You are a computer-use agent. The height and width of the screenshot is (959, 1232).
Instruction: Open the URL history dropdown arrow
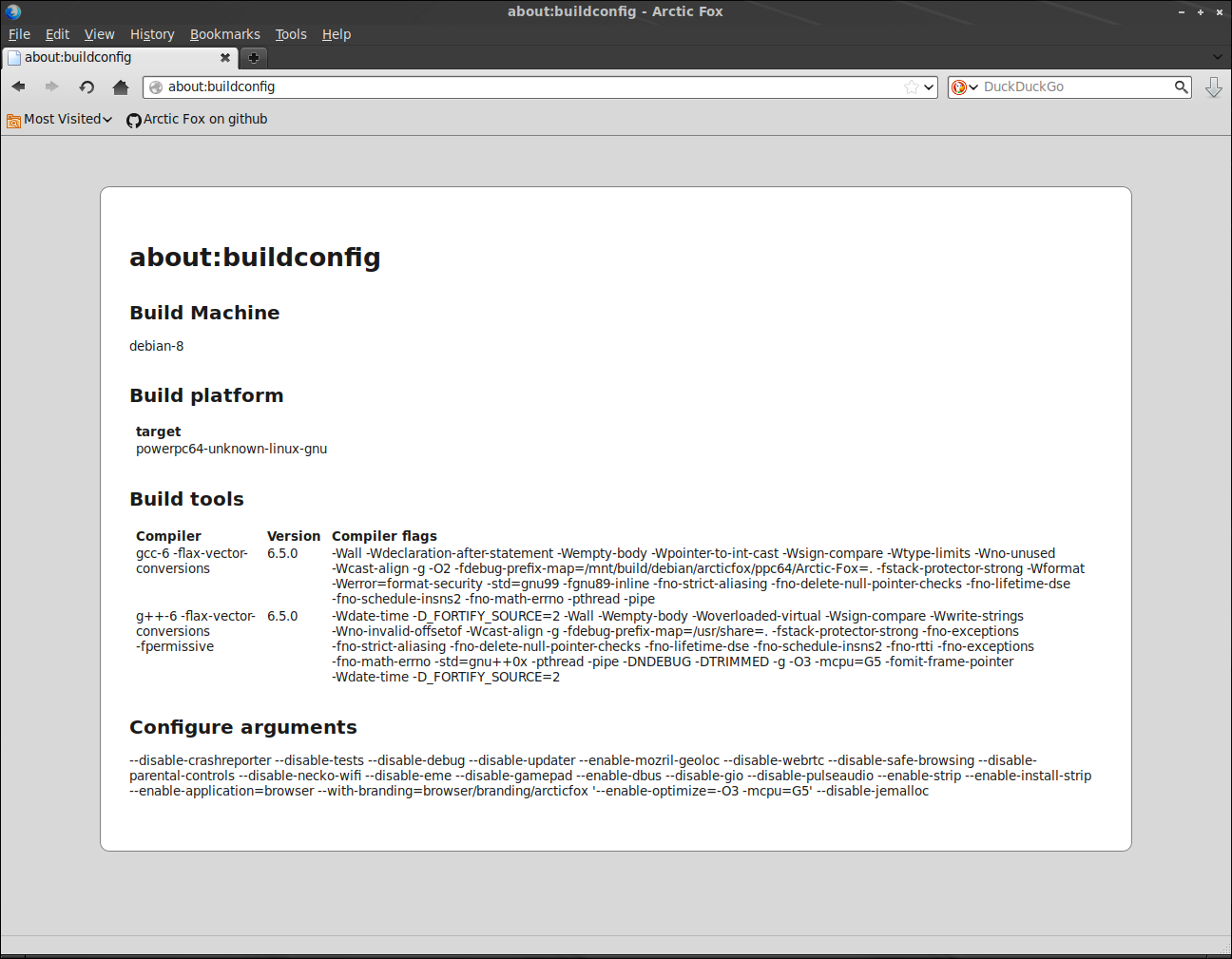(929, 86)
